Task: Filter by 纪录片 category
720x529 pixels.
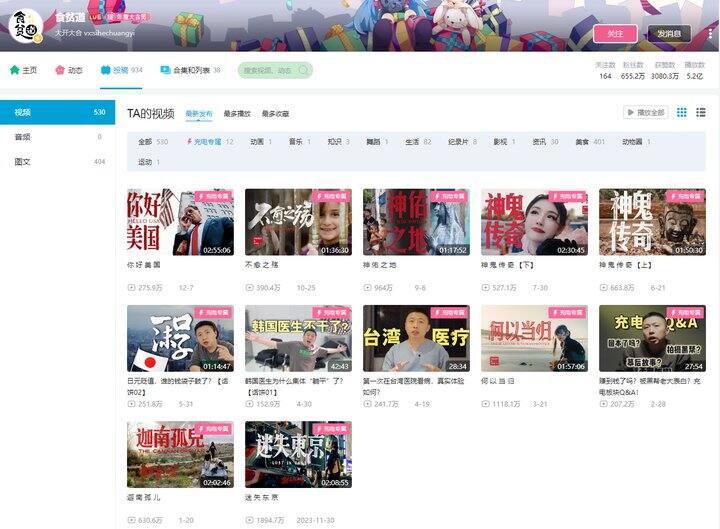Action: (462, 142)
